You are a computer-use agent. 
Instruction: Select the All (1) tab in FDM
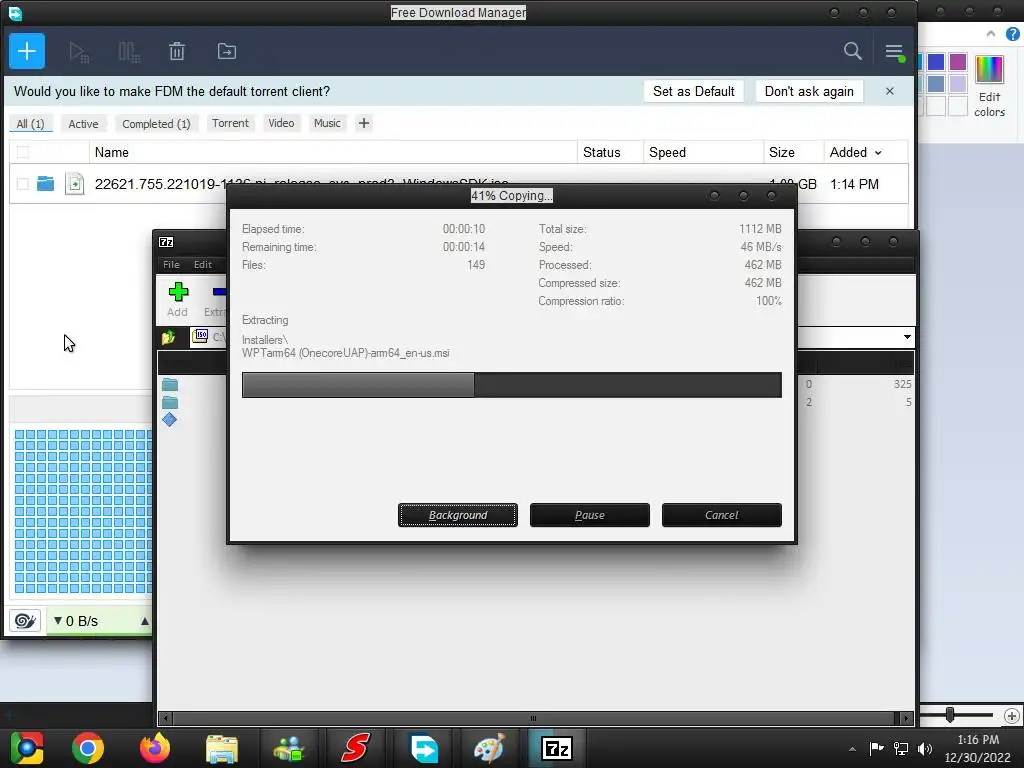click(30, 123)
